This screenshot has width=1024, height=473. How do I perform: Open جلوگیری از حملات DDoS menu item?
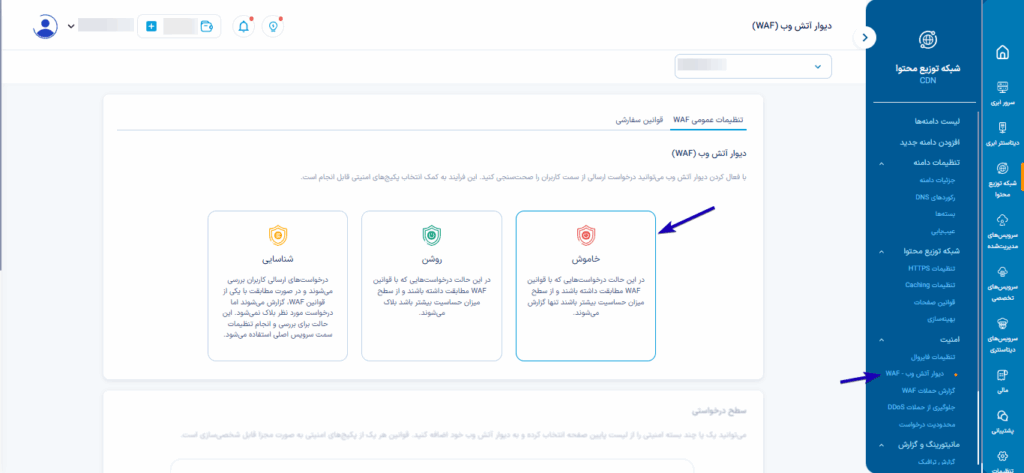(921, 408)
